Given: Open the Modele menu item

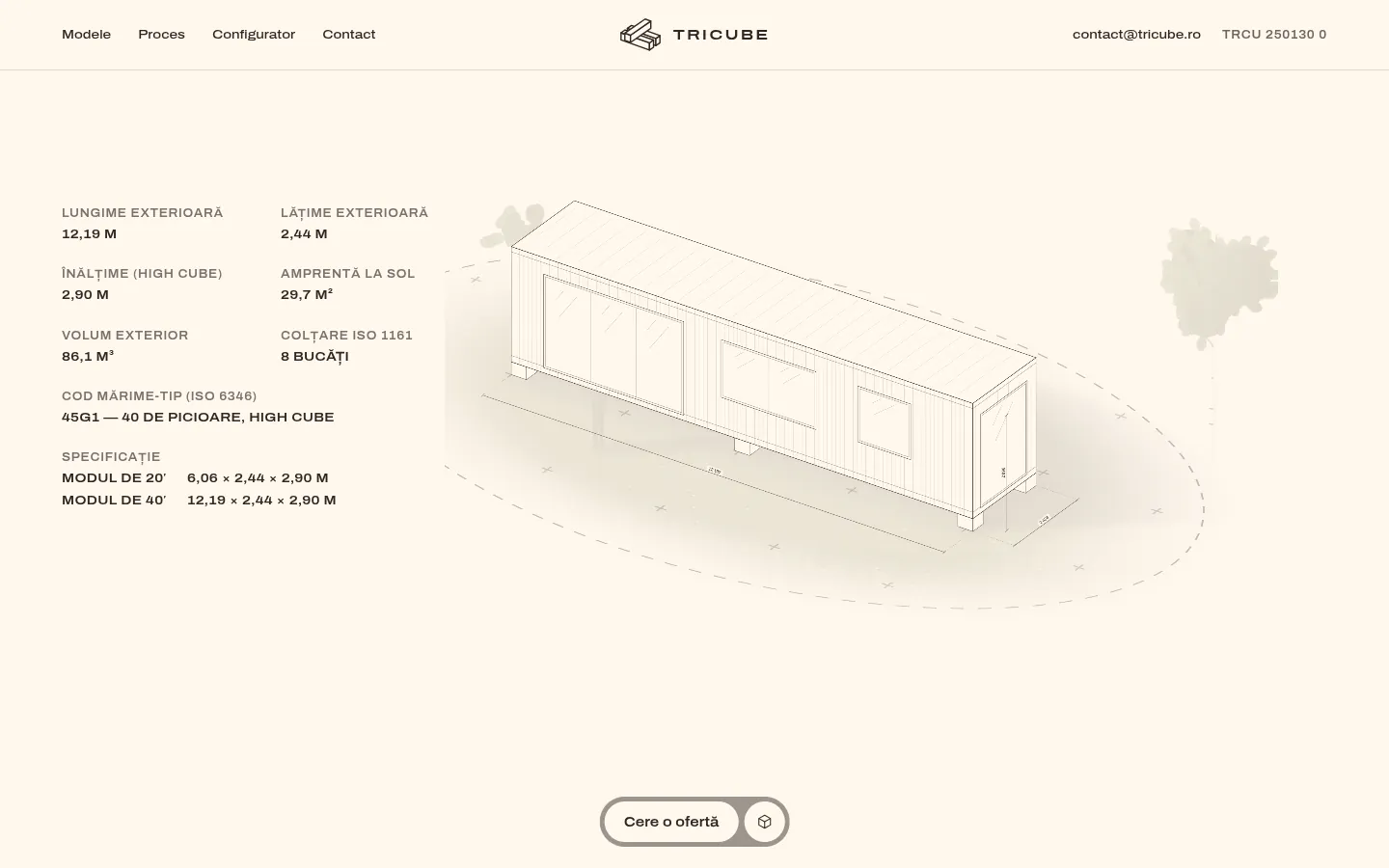Looking at the screenshot, I should (x=86, y=35).
